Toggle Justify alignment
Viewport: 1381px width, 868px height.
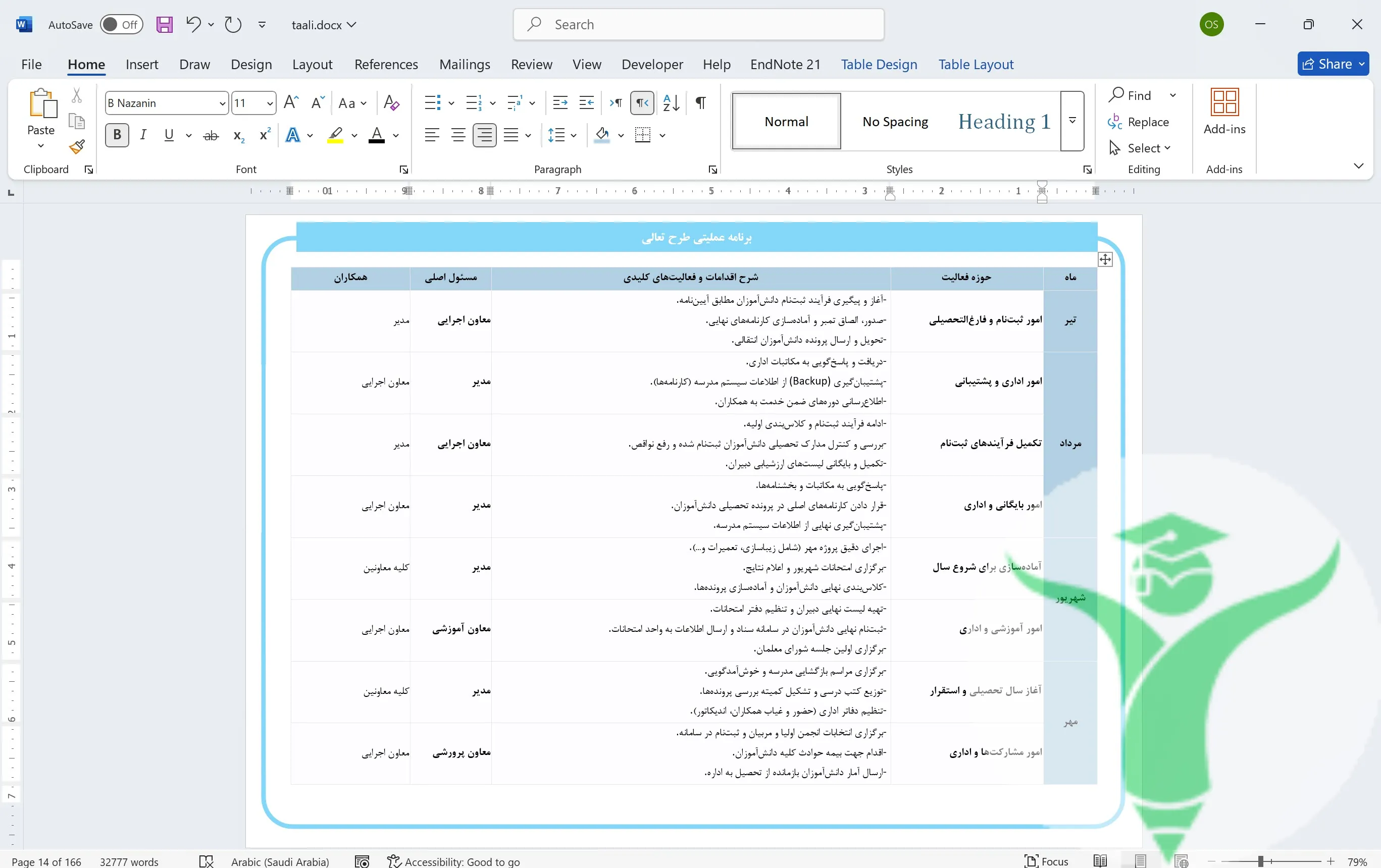point(510,135)
